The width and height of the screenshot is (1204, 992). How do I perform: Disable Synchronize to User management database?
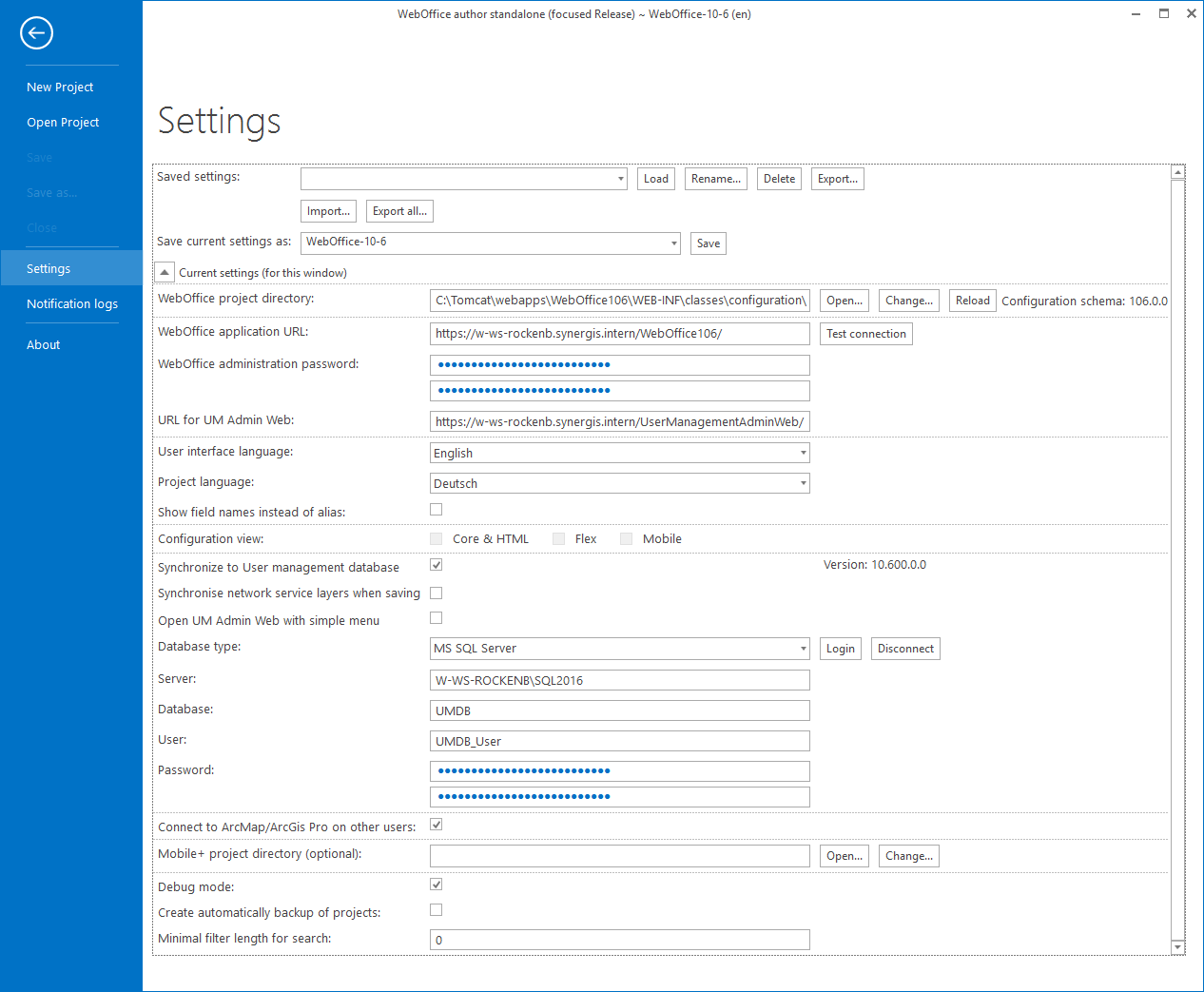coord(436,564)
